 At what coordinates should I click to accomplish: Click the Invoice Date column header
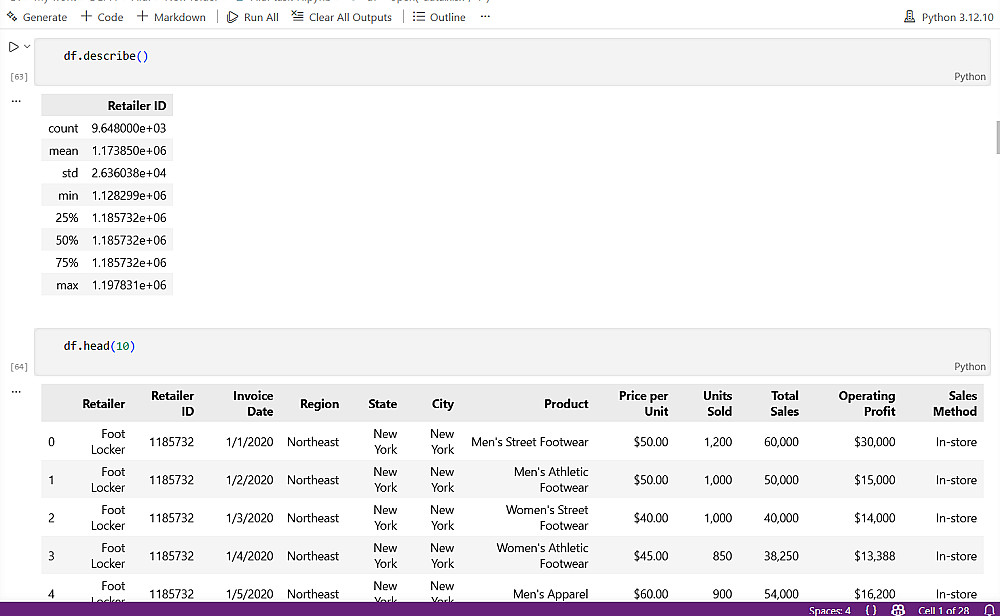pyautogui.click(x=253, y=404)
